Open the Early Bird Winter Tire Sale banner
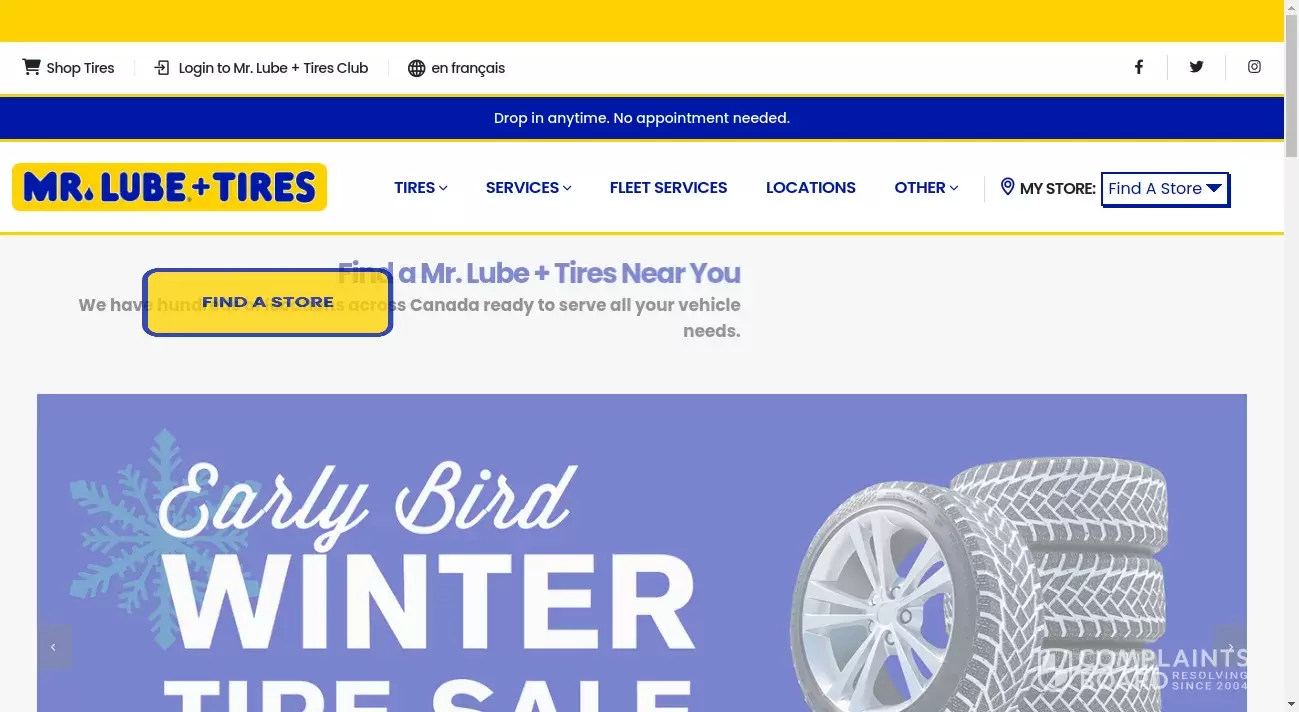The image size is (1299, 712). point(642,553)
